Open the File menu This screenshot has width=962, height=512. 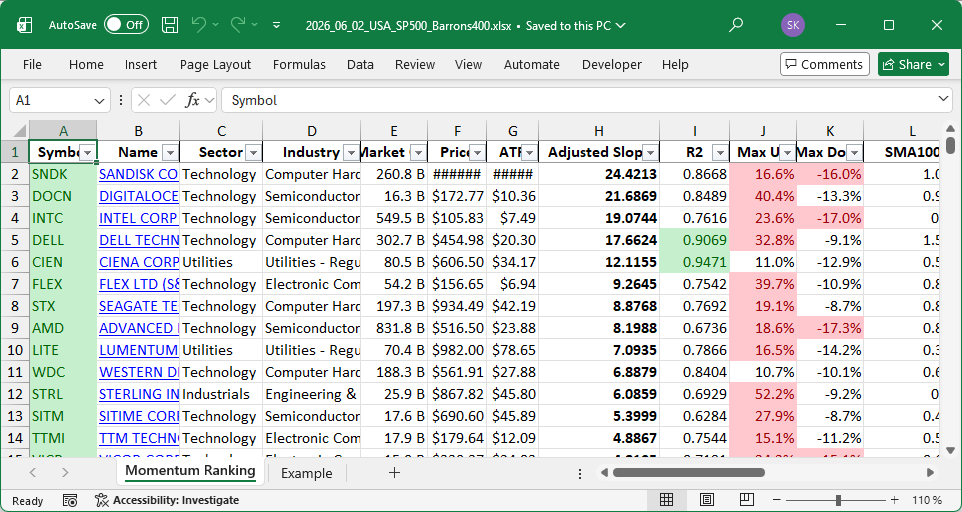32,64
